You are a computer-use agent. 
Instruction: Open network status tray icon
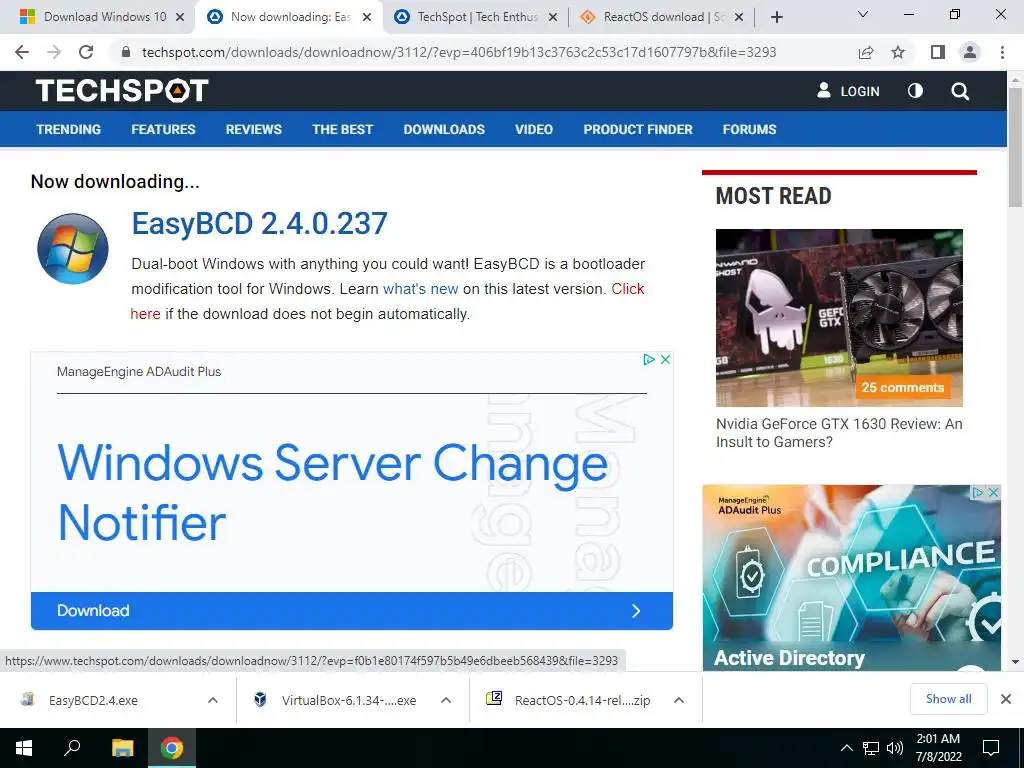click(871, 748)
